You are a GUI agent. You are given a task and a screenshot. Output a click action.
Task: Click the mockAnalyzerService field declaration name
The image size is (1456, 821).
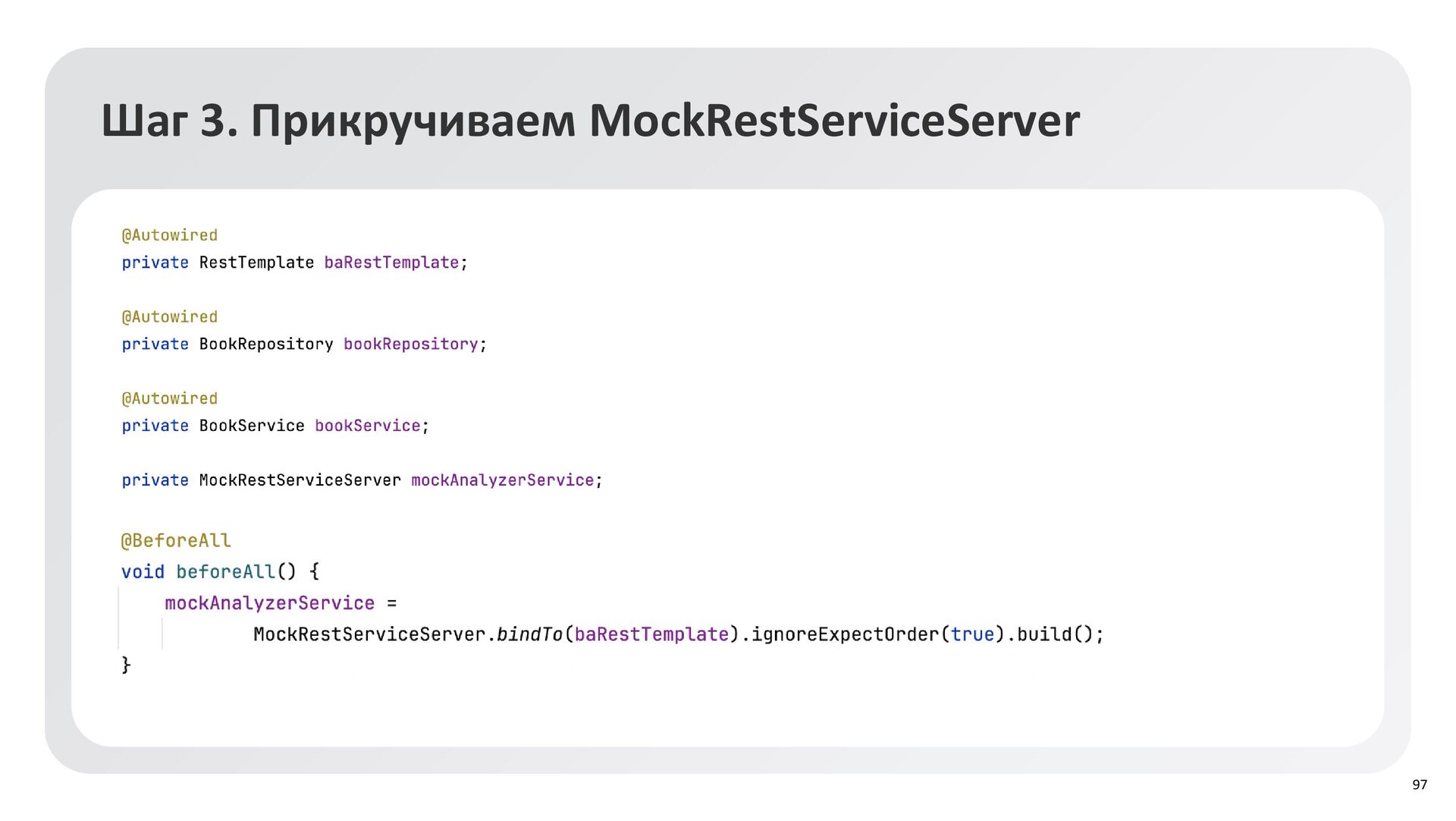[502, 480]
